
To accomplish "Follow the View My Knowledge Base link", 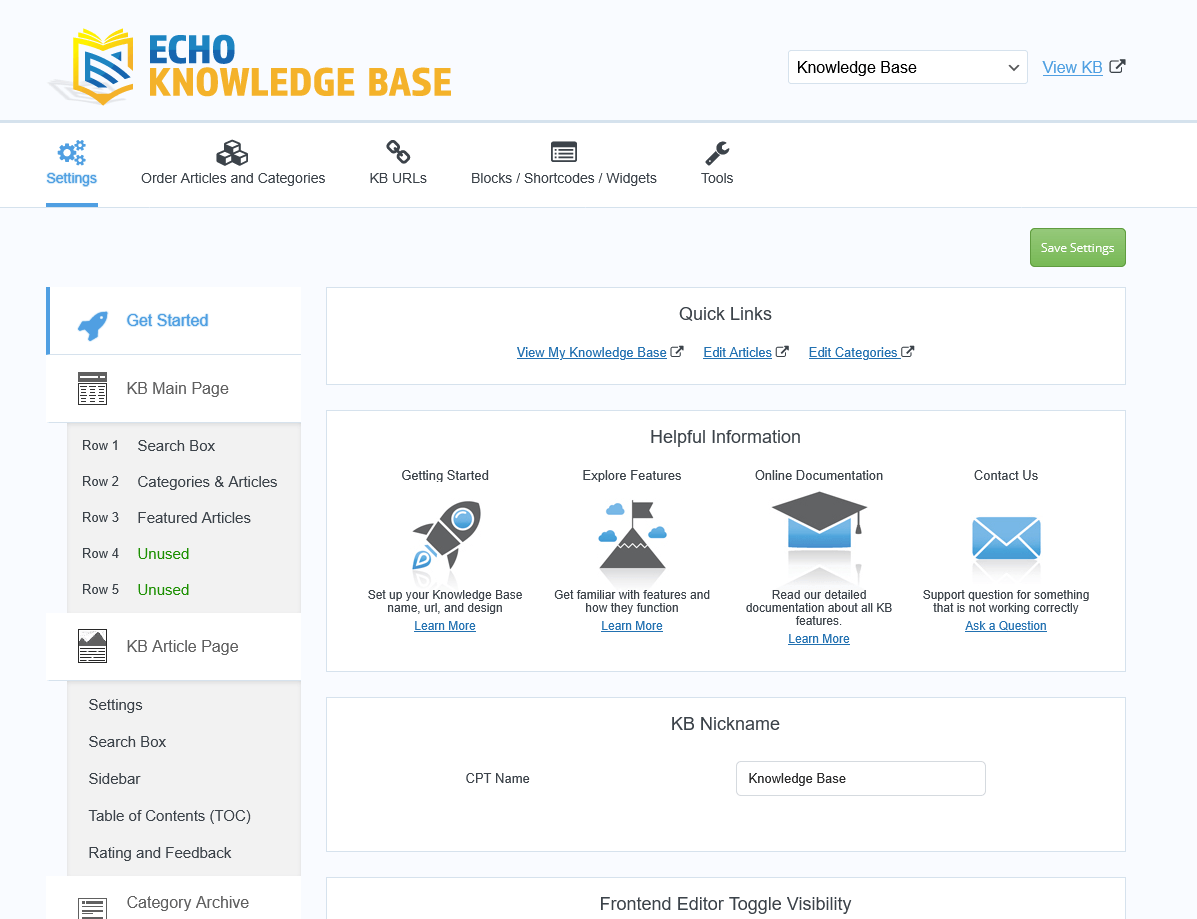I will 592,353.
